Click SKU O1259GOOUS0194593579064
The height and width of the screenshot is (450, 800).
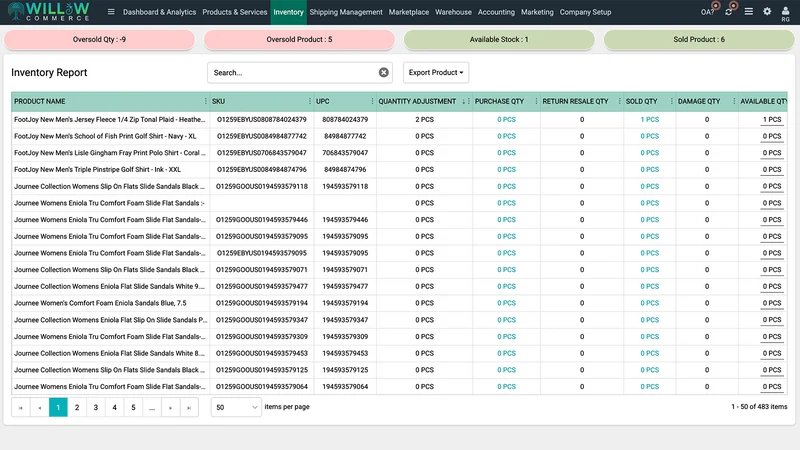(262, 386)
